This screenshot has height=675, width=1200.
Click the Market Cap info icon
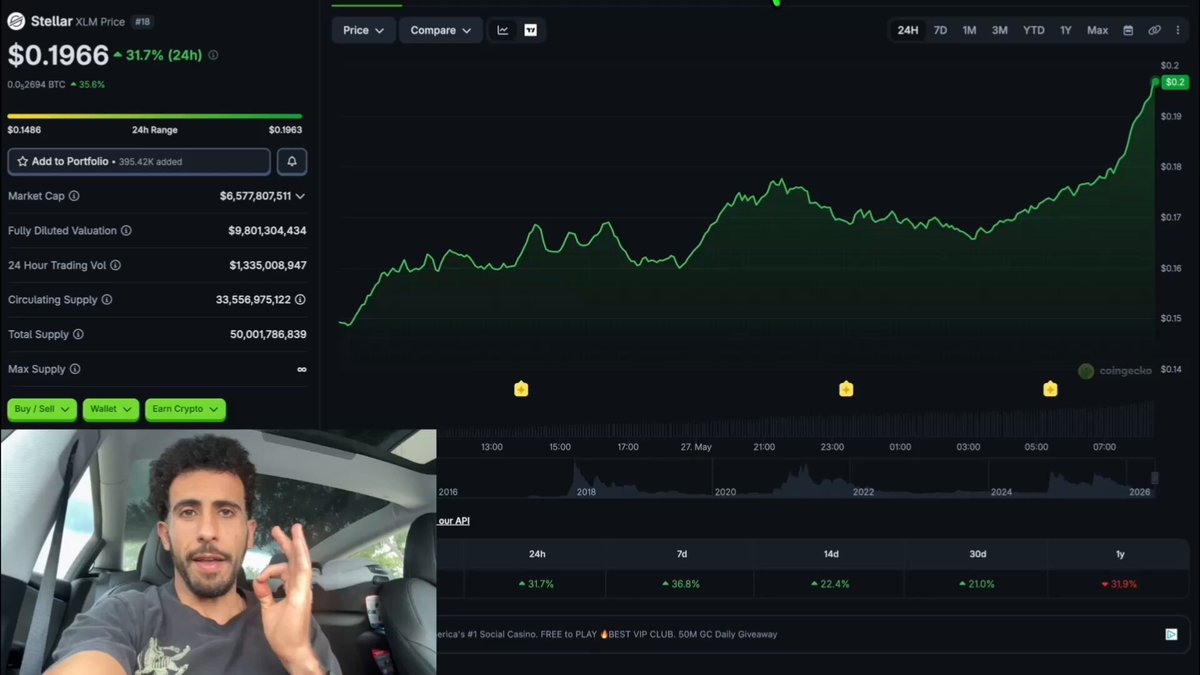pos(74,196)
